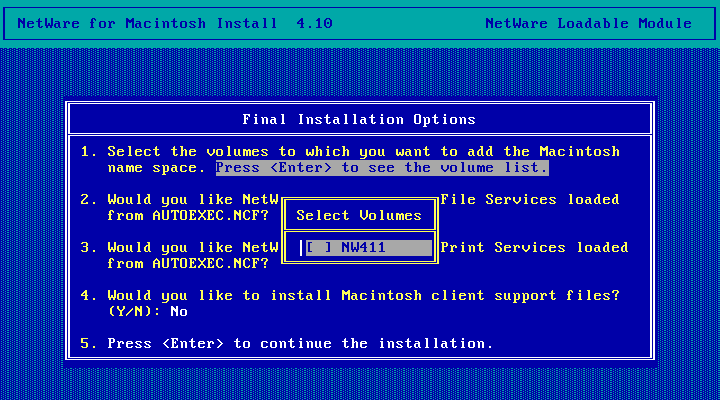Select option 2 about File Services loading
720x400 pixels.
click(x=350, y=208)
